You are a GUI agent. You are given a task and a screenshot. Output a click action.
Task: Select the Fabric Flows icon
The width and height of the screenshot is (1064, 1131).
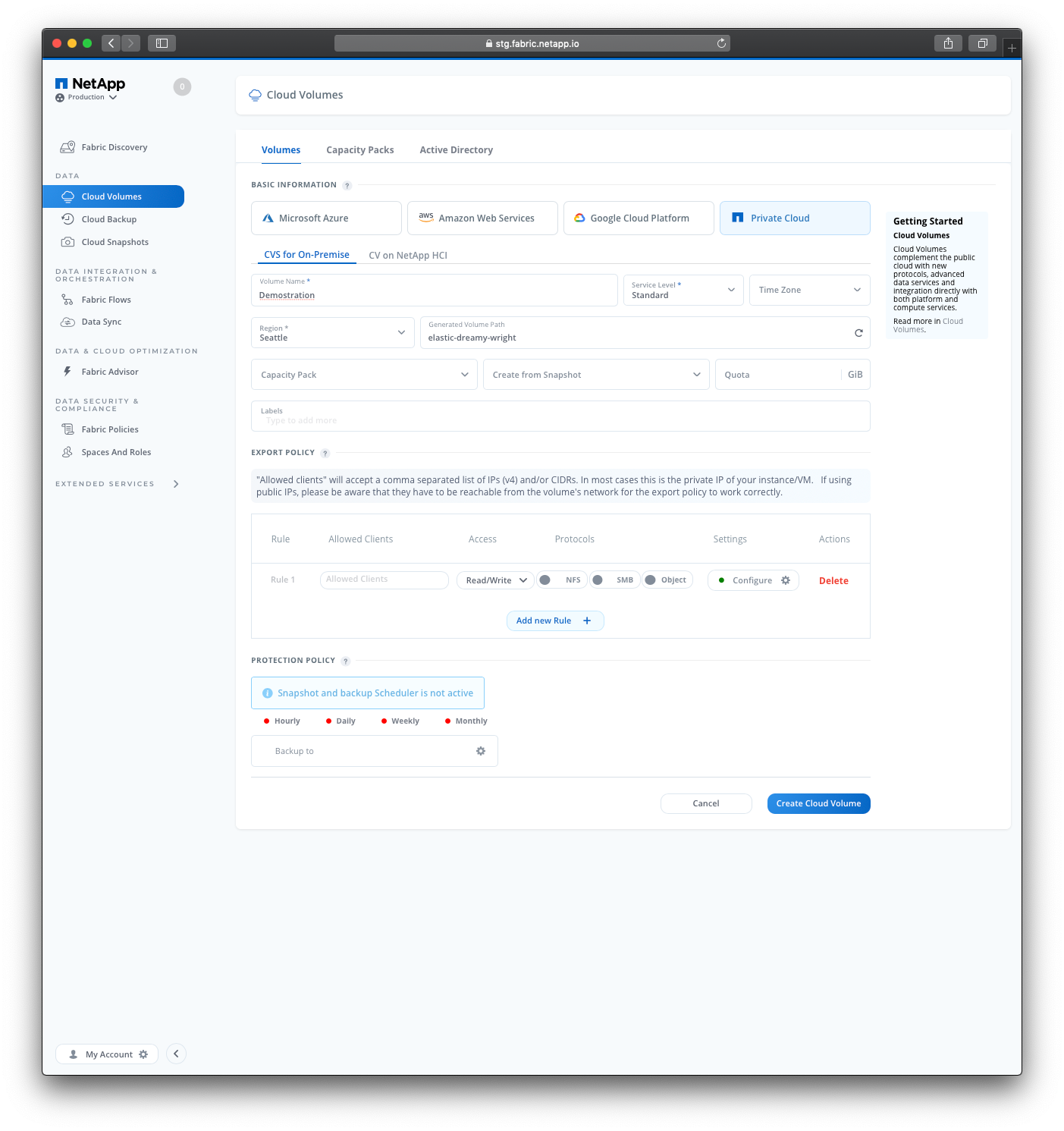(x=67, y=299)
